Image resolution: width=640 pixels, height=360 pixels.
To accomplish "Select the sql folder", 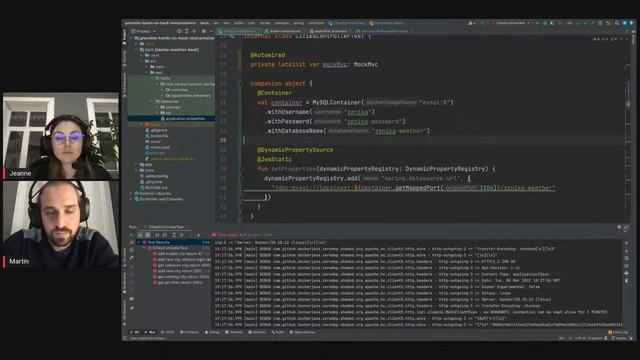I will click(x=166, y=113).
